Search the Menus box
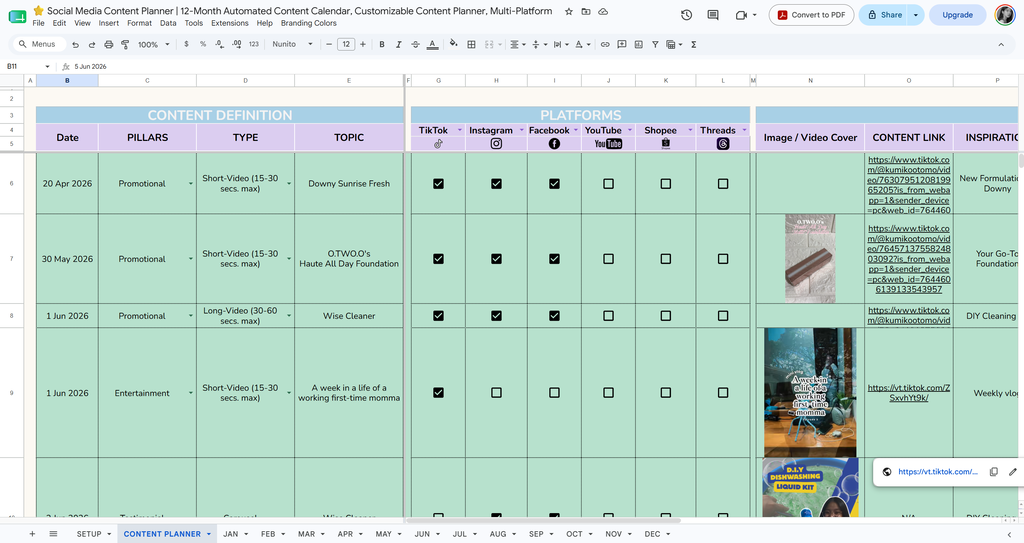Image resolution: width=1024 pixels, height=543 pixels. (39, 44)
